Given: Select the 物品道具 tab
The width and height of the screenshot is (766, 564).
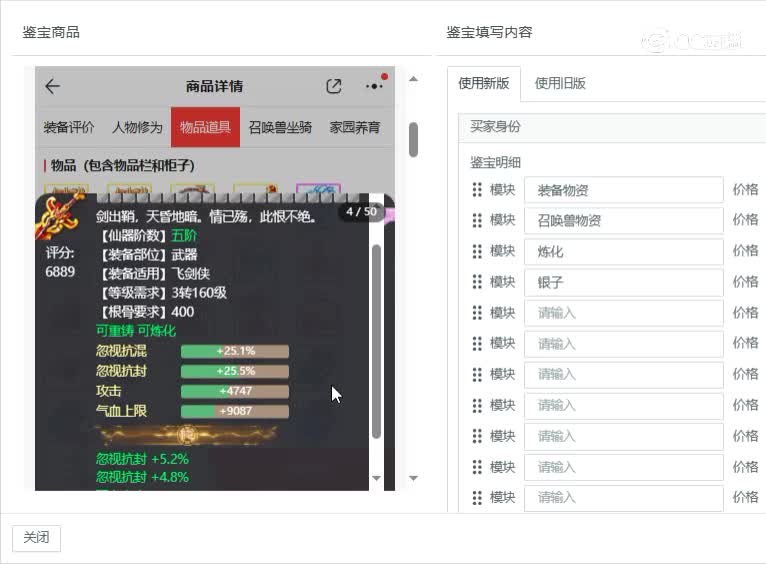Looking at the screenshot, I should point(205,127).
